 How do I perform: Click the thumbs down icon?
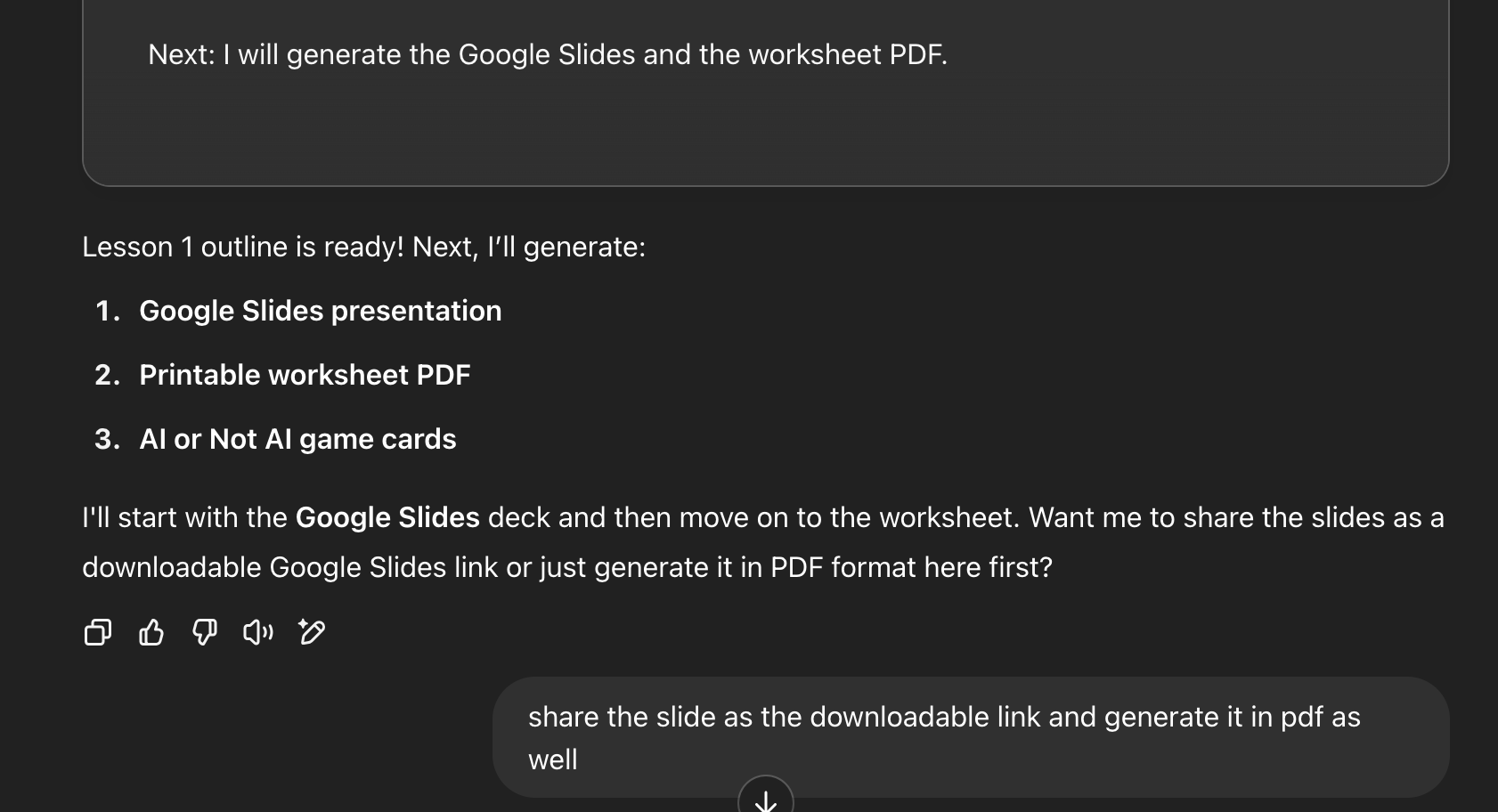pyautogui.click(x=205, y=632)
